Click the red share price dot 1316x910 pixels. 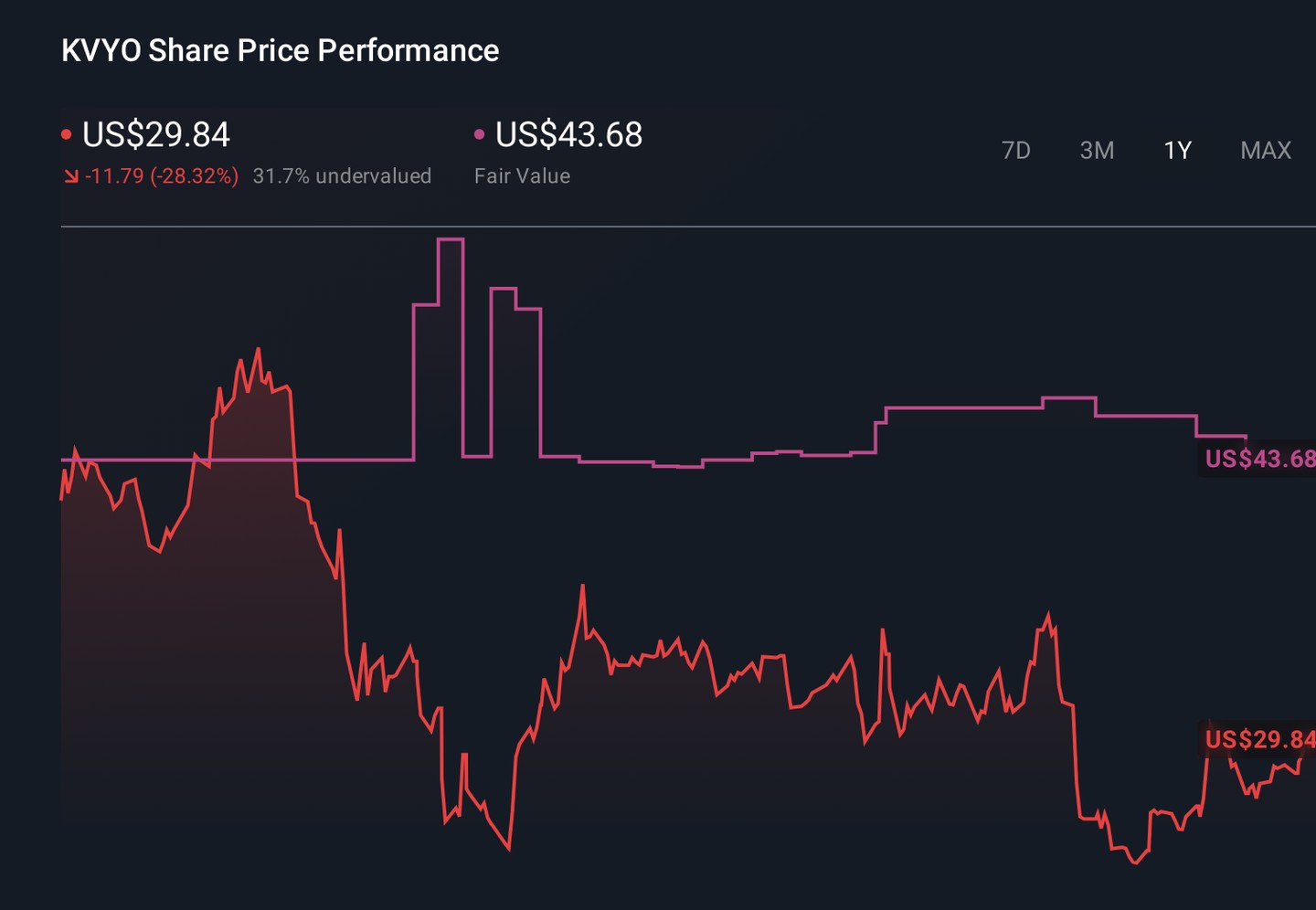pos(66,135)
